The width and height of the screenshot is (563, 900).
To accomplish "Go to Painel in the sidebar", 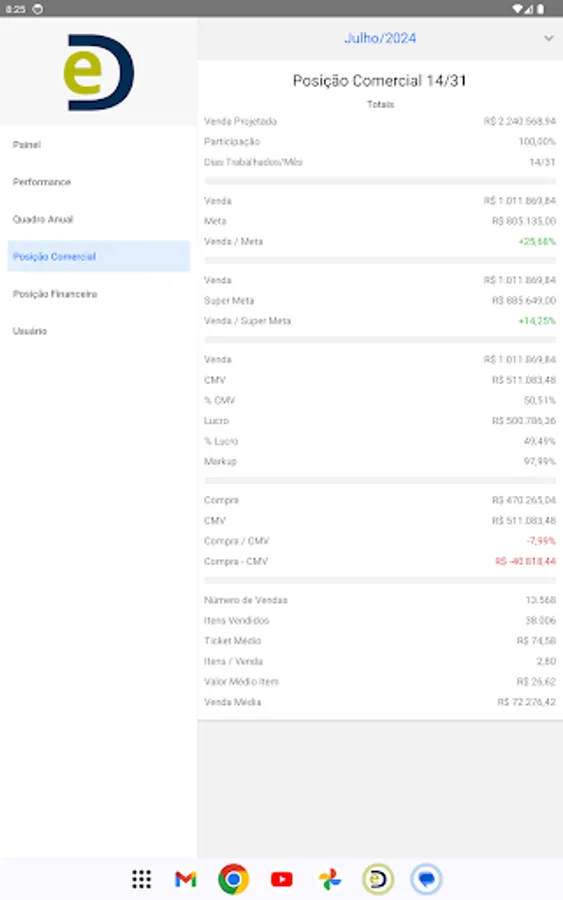I will click(x=27, y=145).
